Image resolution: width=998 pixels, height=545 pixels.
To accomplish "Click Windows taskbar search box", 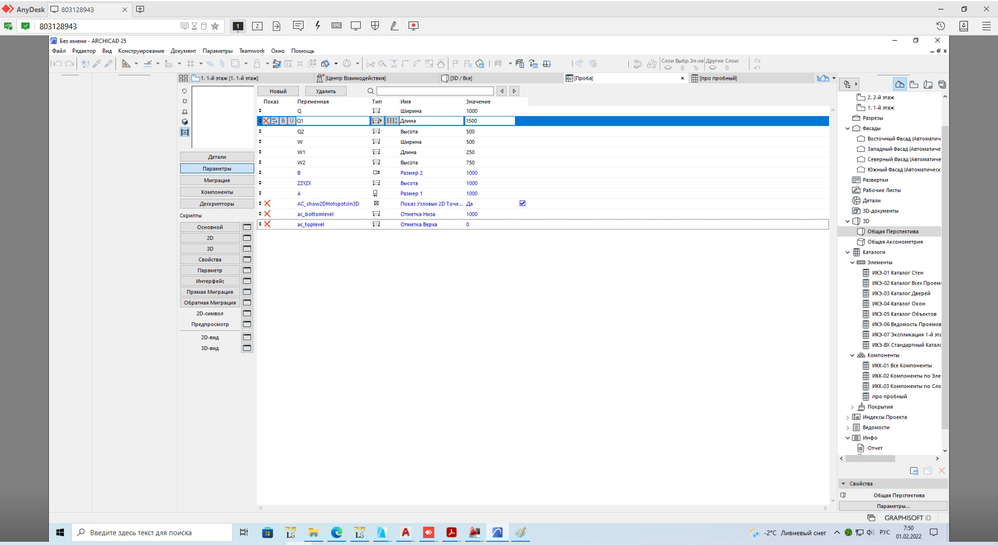I will tap(151, 532).
